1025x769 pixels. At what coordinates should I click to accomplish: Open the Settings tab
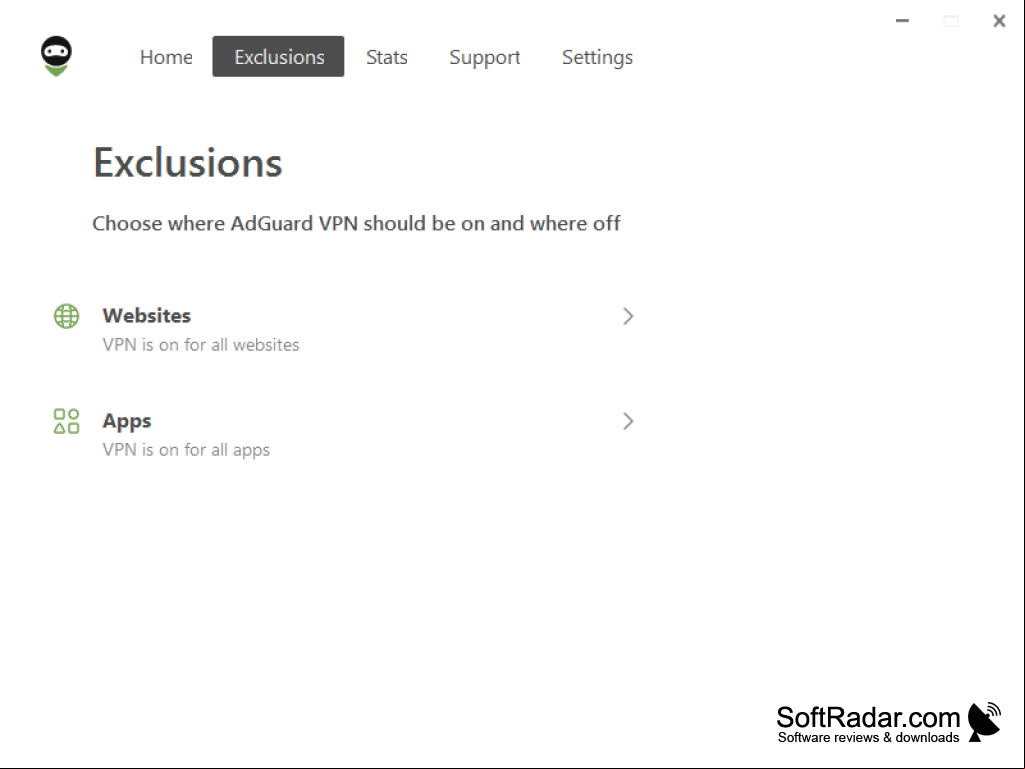point(597,57)
